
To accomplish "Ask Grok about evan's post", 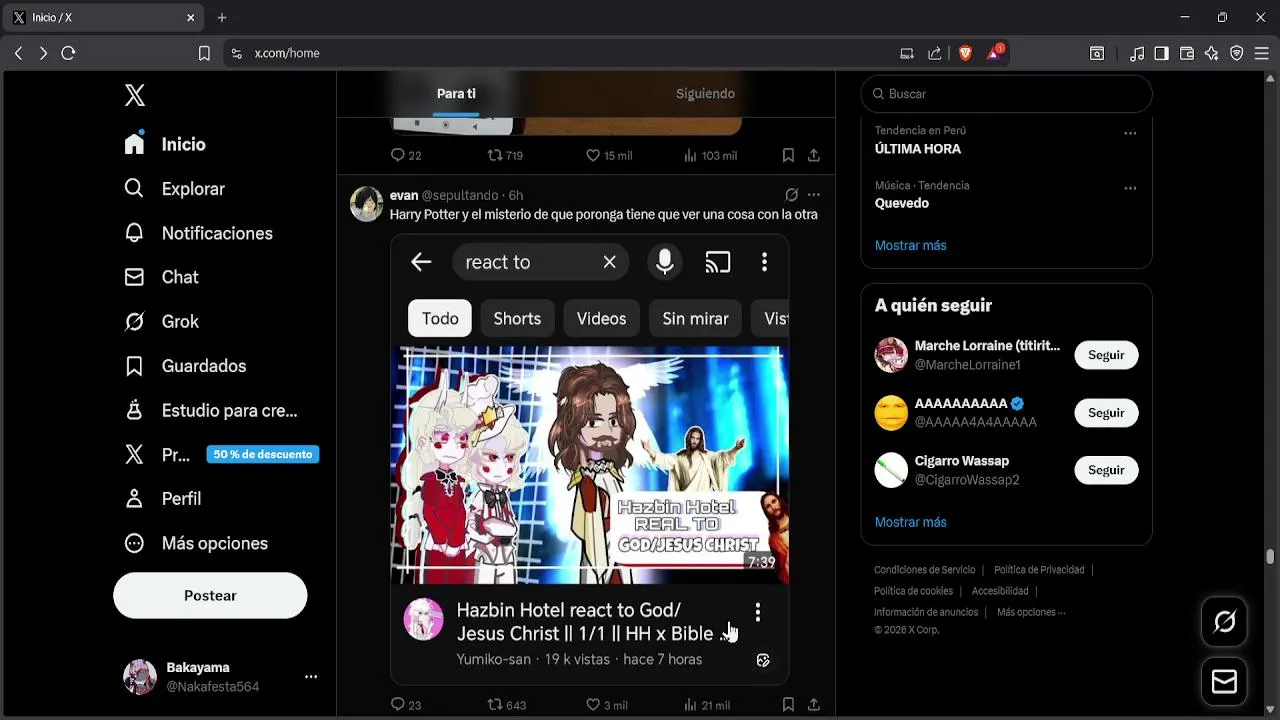I will [791, 195].
